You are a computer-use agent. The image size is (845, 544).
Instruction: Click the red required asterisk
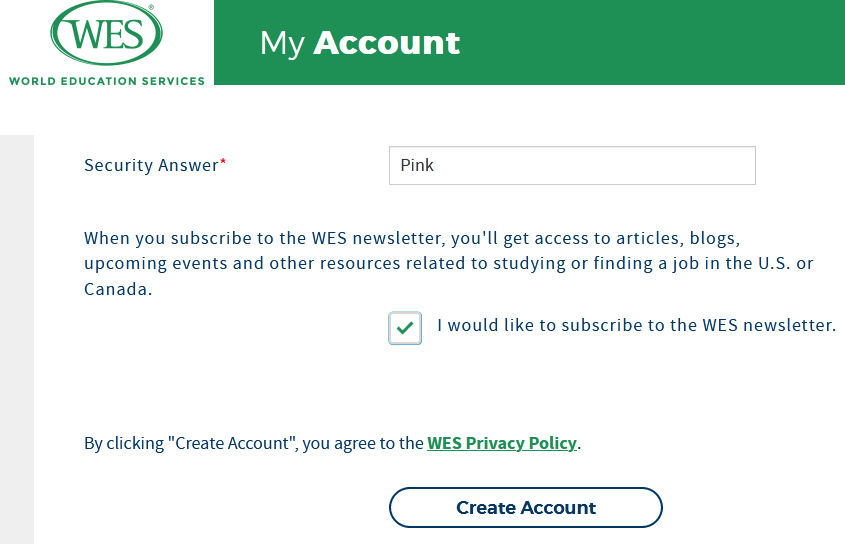(x=223, y=164)
